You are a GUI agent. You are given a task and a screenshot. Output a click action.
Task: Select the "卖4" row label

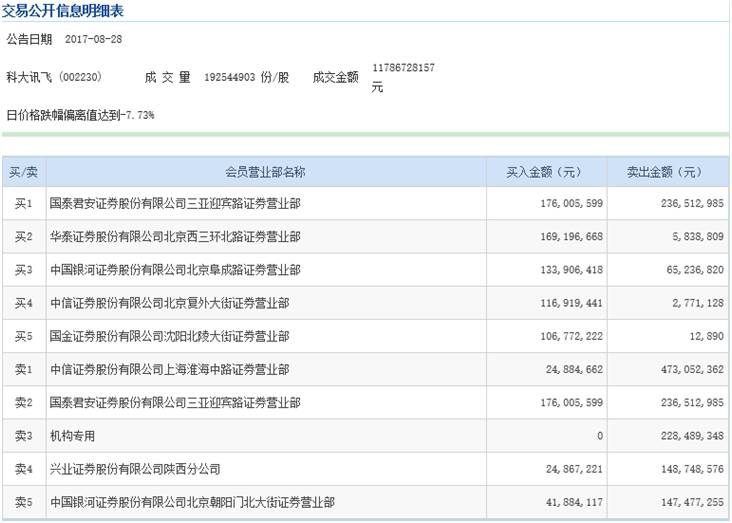tap(23, 469)
